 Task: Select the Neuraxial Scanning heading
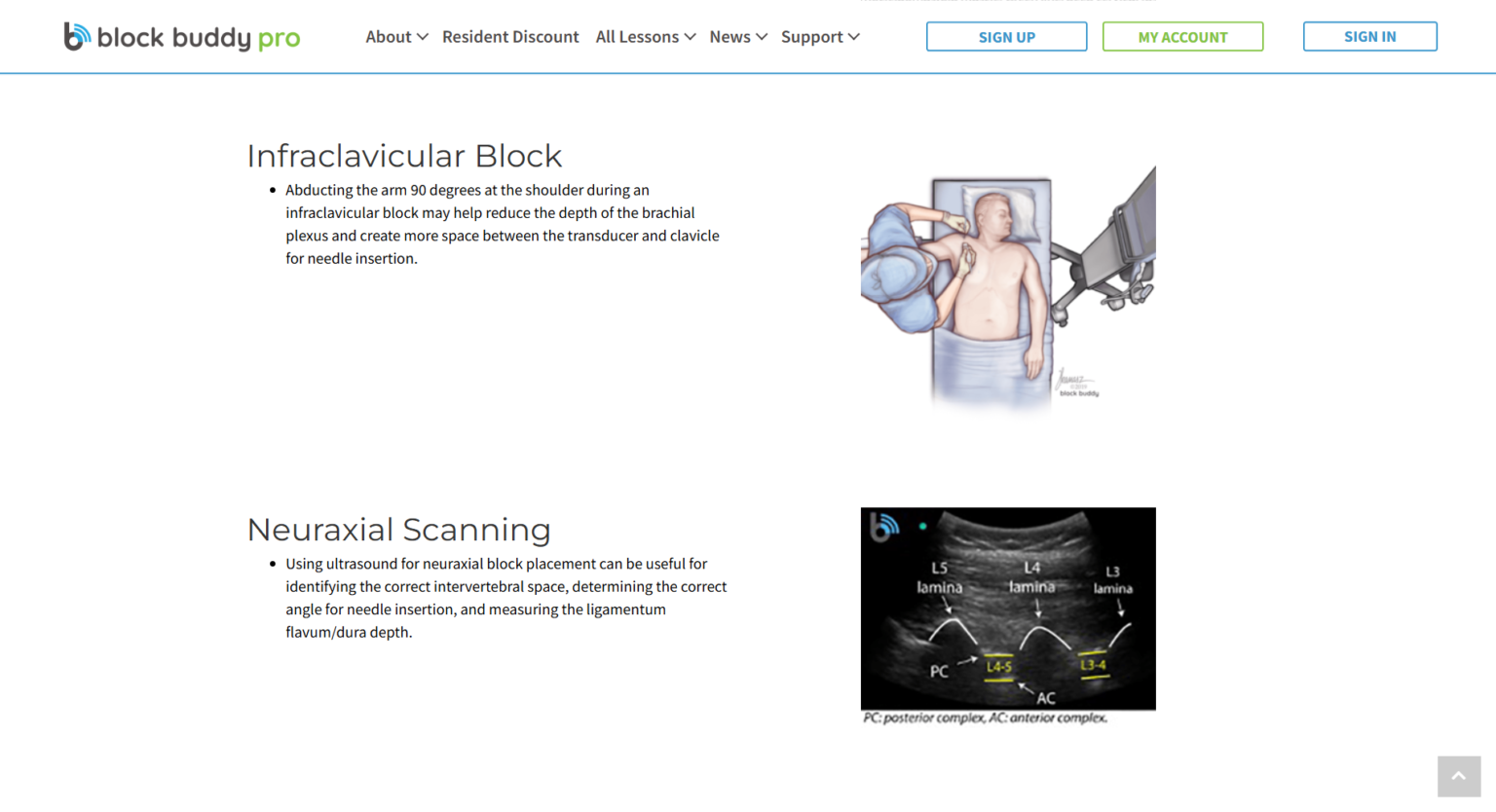(398, 530)
